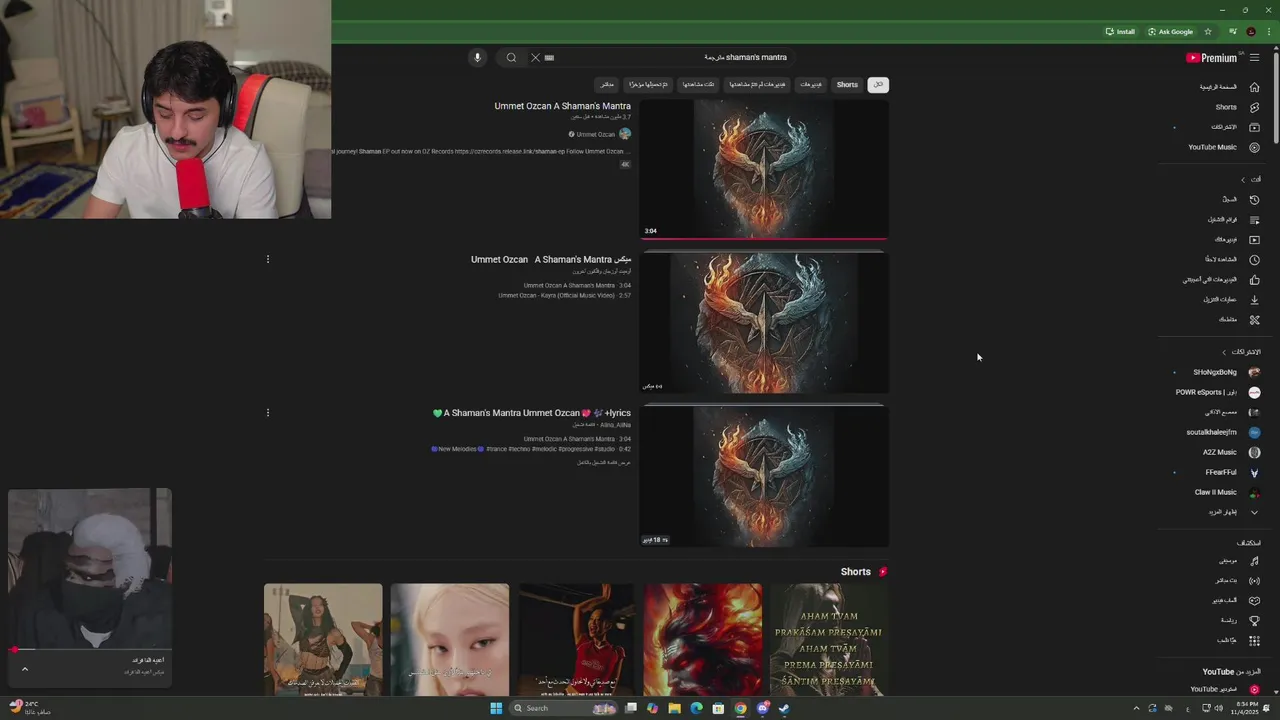The width and height of the screenshot is (1280, 720).
Task: Select the Shorts filter chip
Action: click(847, 84)
